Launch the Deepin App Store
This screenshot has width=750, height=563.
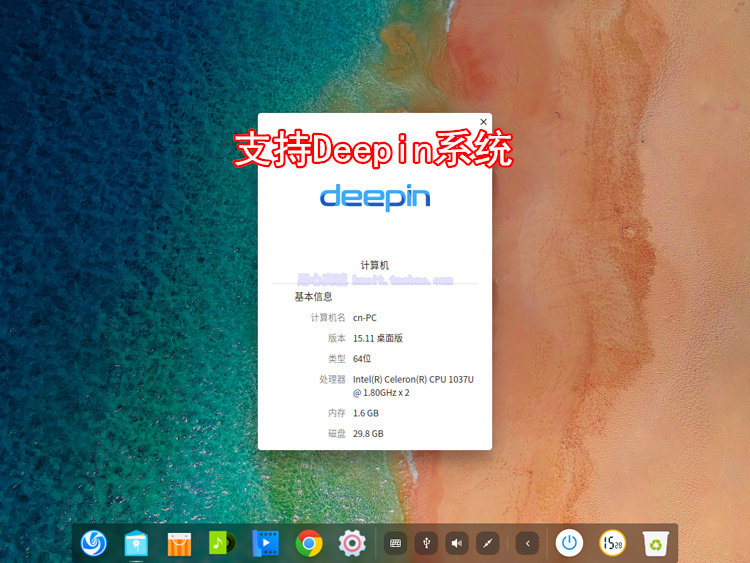[x=179, y=544]
